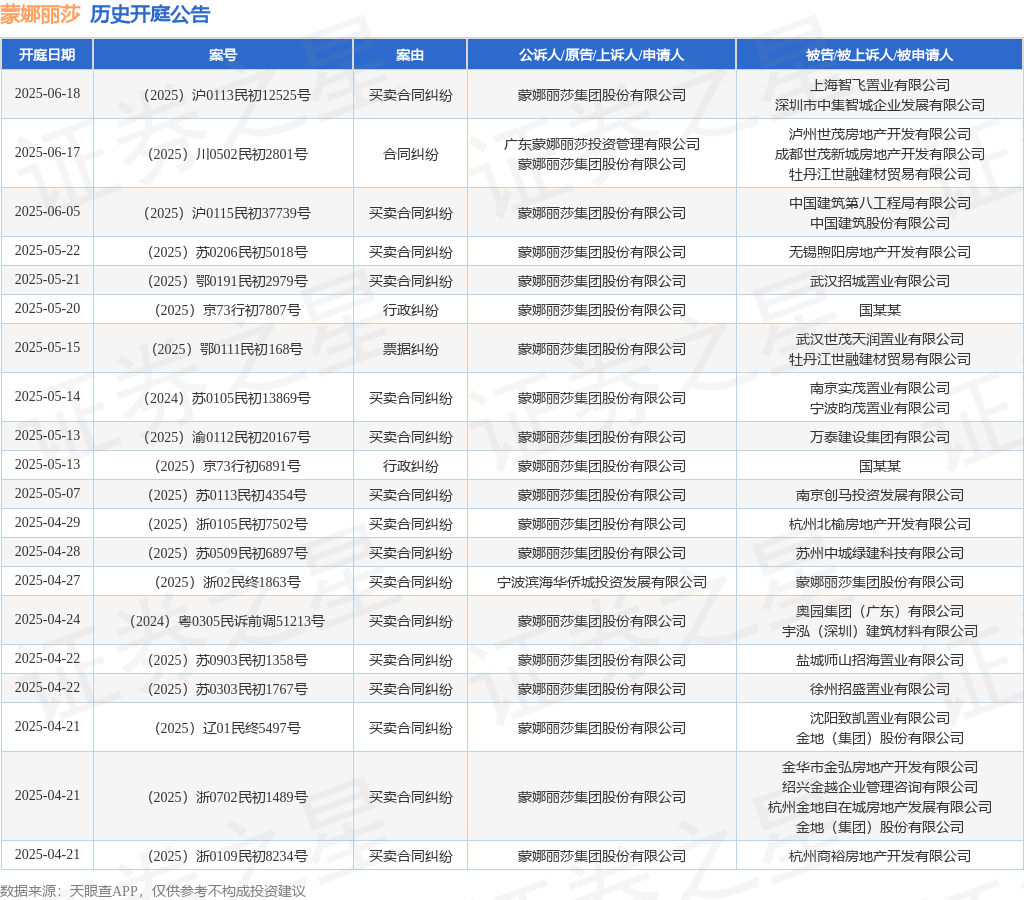The width and height of the screenshot is (1024, 900).
Task: Click defendant 中国建筑第八工程局有限公司
Action: click(880, 203)
